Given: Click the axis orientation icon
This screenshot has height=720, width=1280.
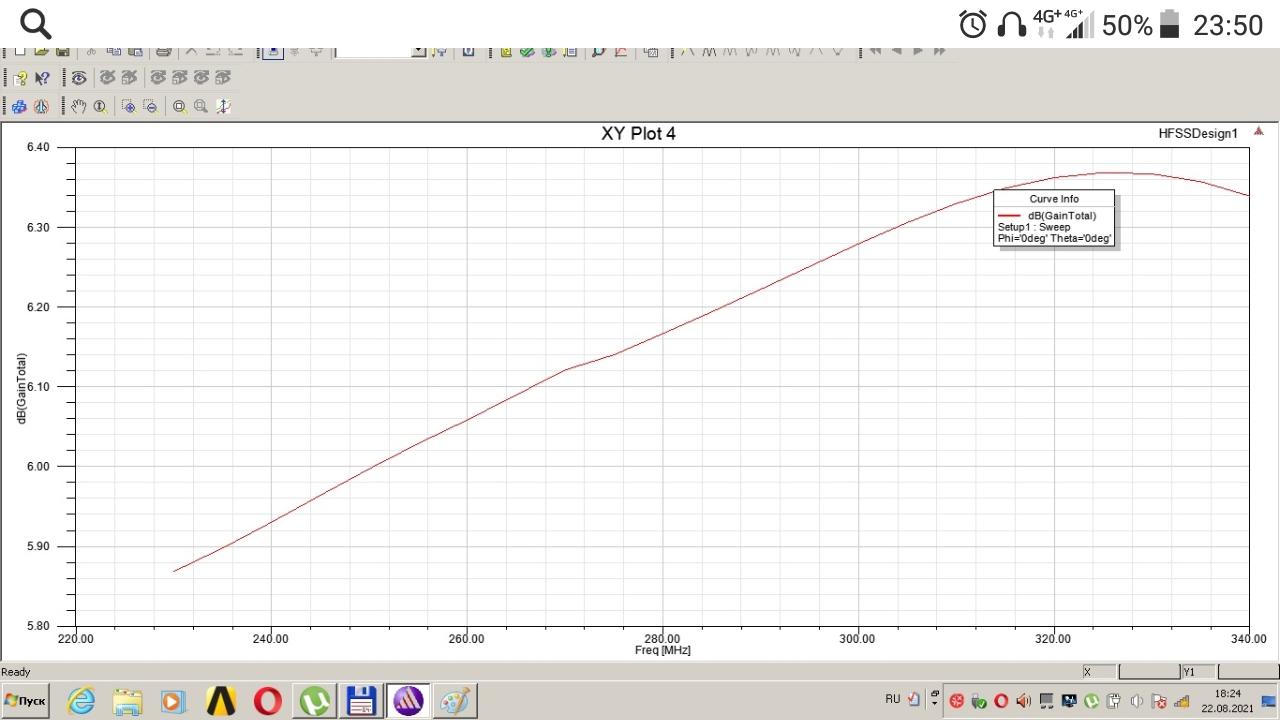Looking at the screenshot, I should tap(223, 106).
